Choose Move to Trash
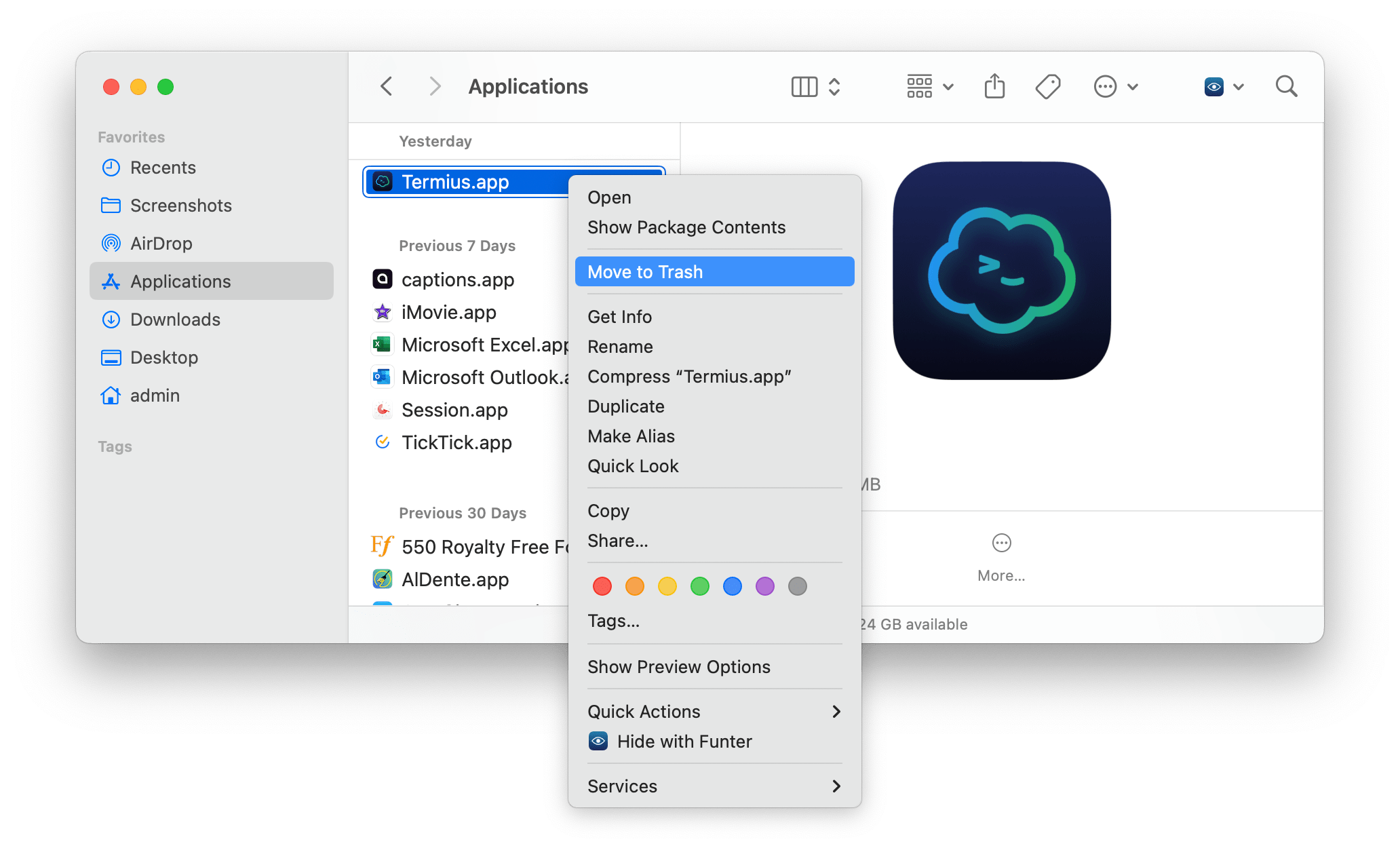Viewport: 1400px width, 844px height. [715, 272]
